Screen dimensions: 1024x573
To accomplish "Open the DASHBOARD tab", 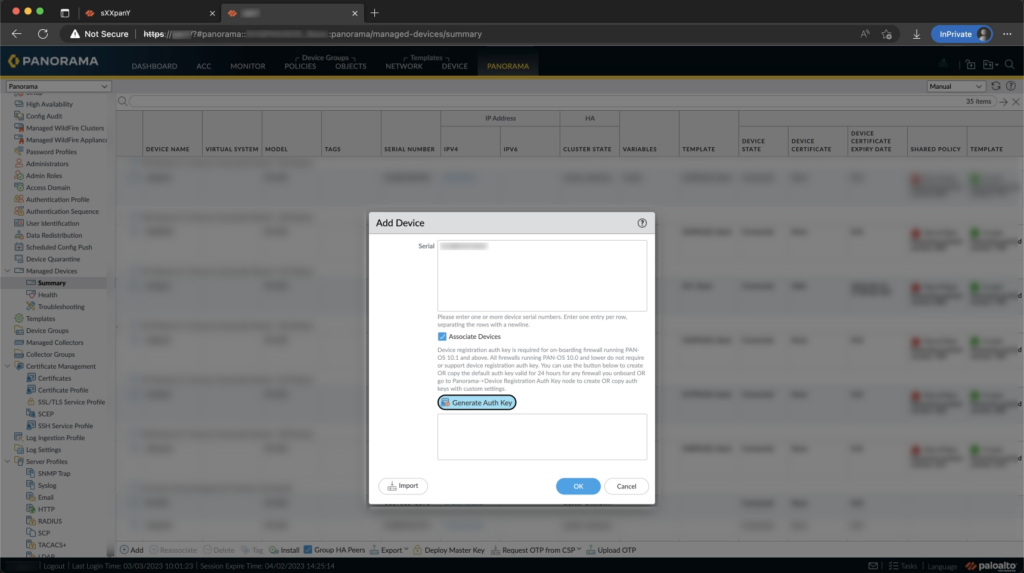I will (x=154, y=66).
